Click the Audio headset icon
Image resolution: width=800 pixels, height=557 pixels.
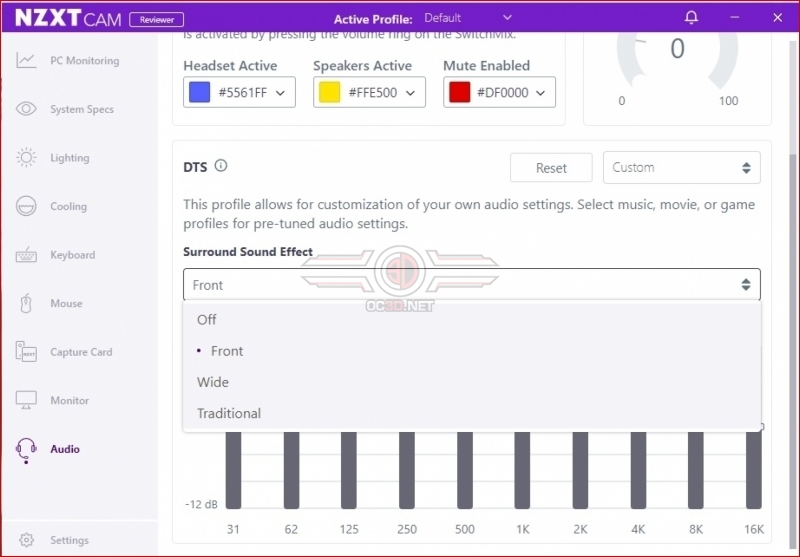[26, 450]
